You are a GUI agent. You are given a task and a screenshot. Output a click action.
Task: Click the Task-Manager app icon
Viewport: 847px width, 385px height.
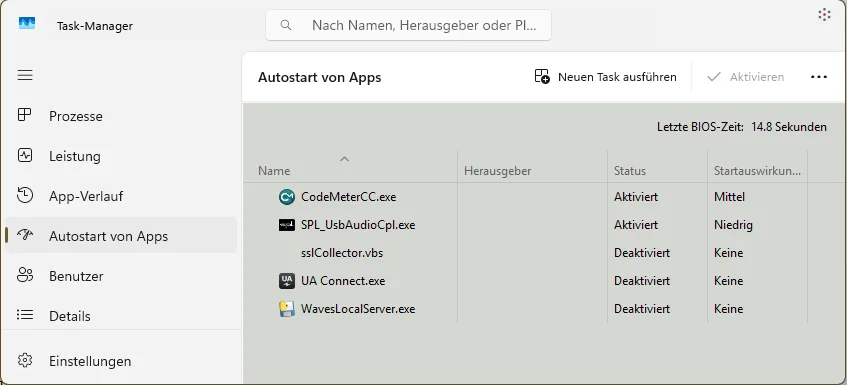point(26,24)
